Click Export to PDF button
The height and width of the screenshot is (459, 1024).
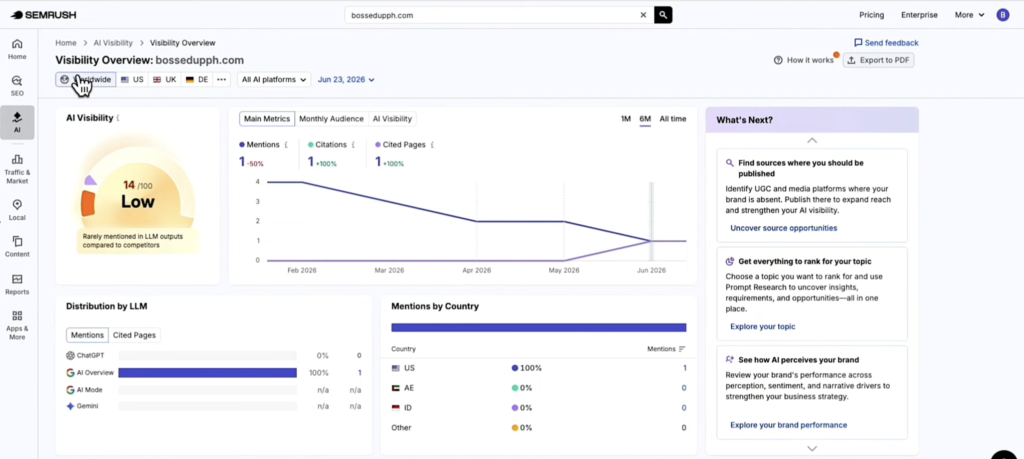[x=878, y=60]
